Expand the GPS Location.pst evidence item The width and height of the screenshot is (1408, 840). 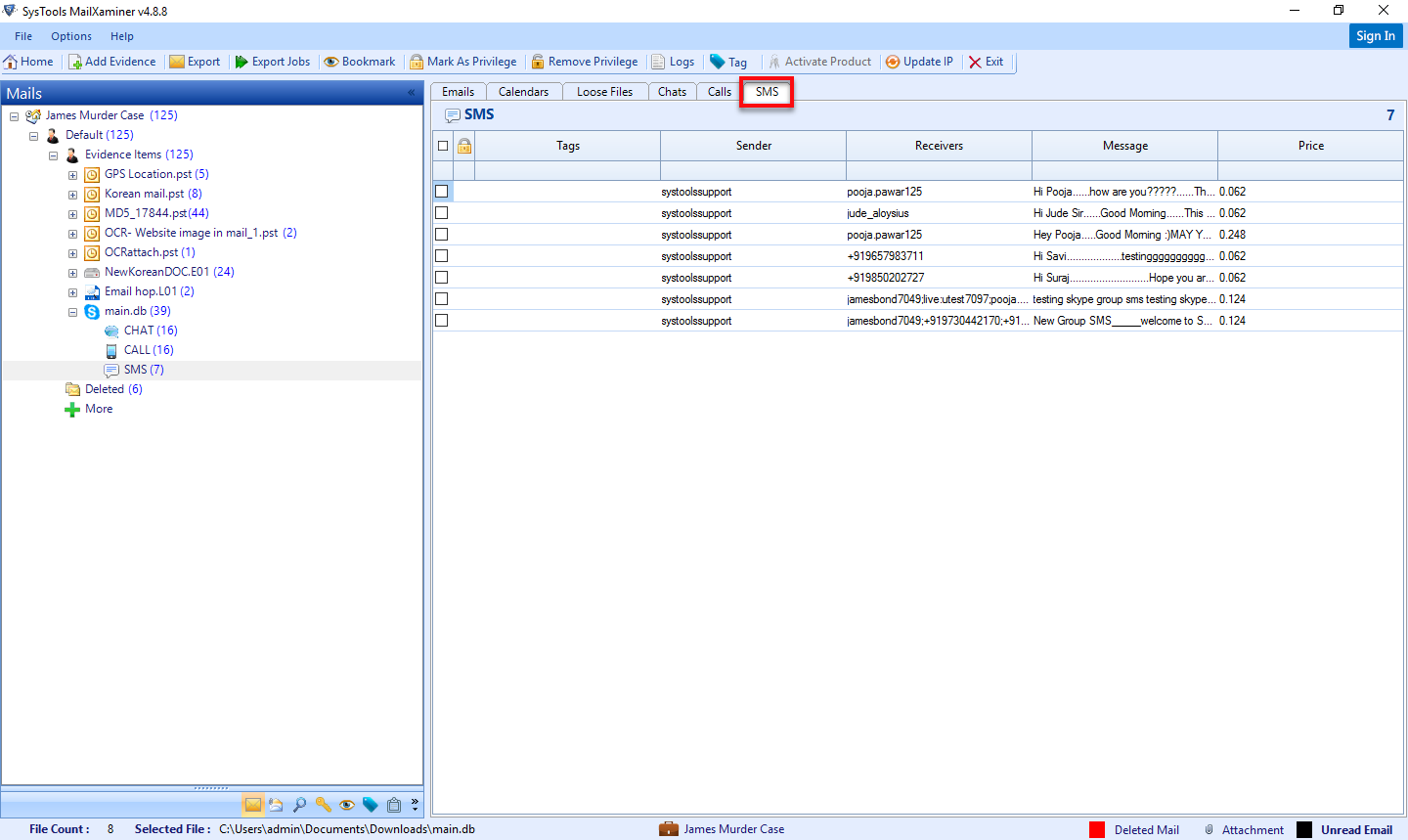coord(71,174)
